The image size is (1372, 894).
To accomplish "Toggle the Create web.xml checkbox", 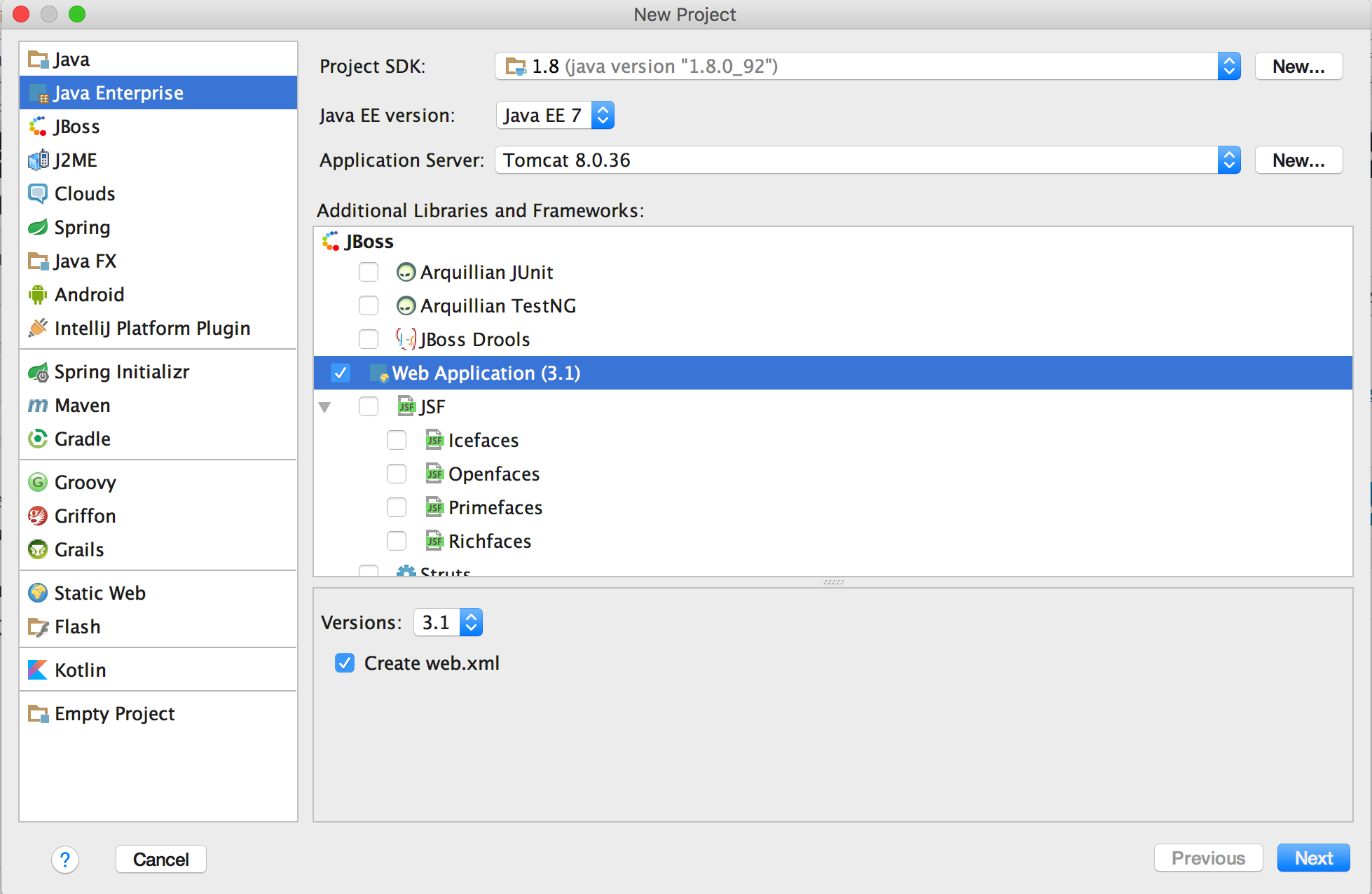I will (345, 663).
